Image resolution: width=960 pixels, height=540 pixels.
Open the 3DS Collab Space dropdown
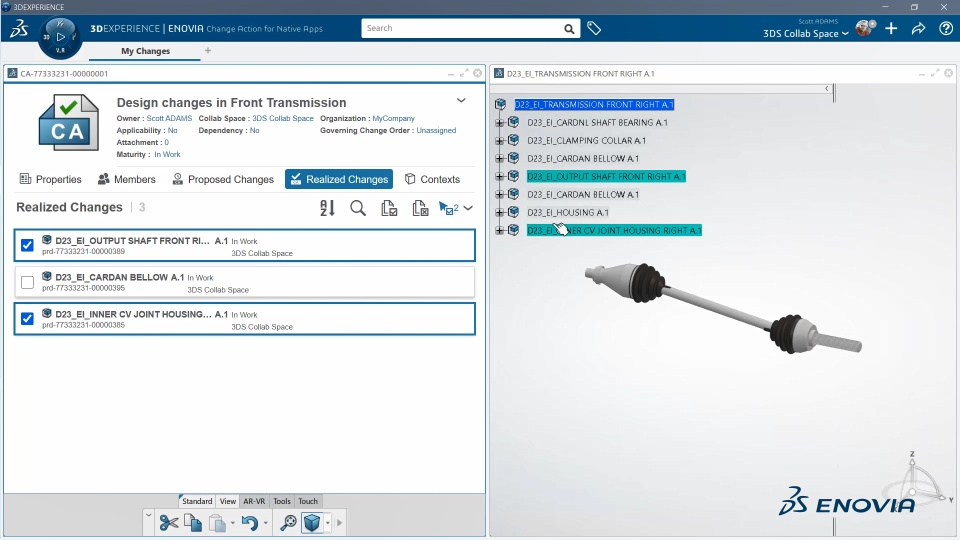806,34
